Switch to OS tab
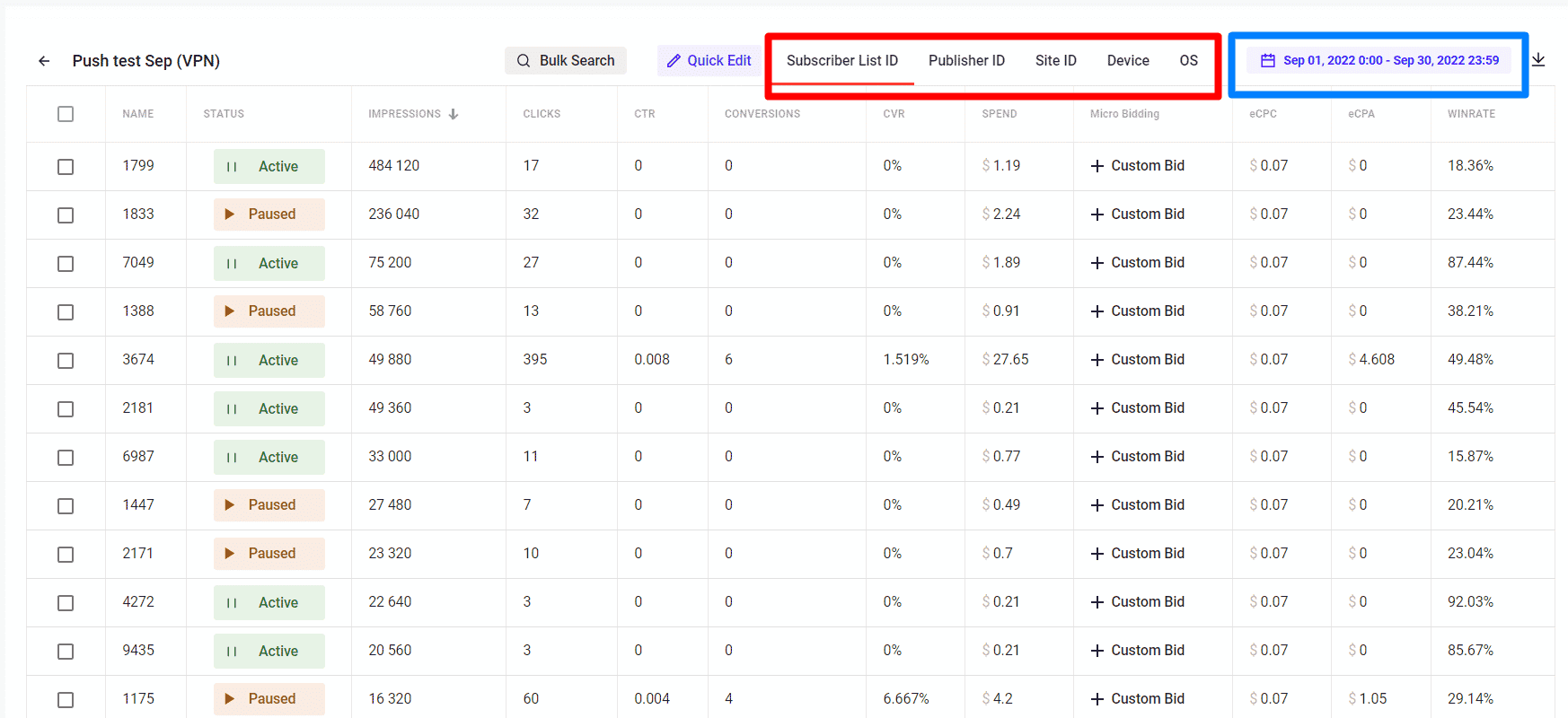The height and width of the screenshot is (718, 1568). pyautogui.click(x=1188, y=61)
